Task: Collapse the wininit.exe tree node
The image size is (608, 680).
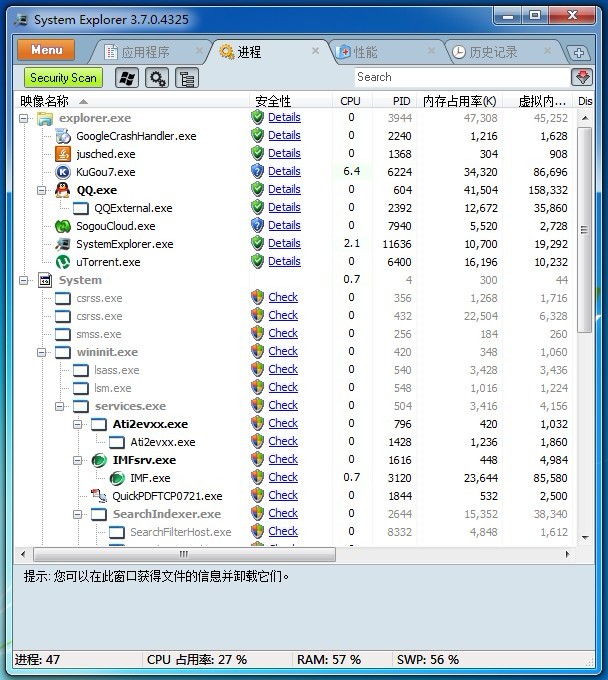Action: pyautogui.click(x=42, y=353)
